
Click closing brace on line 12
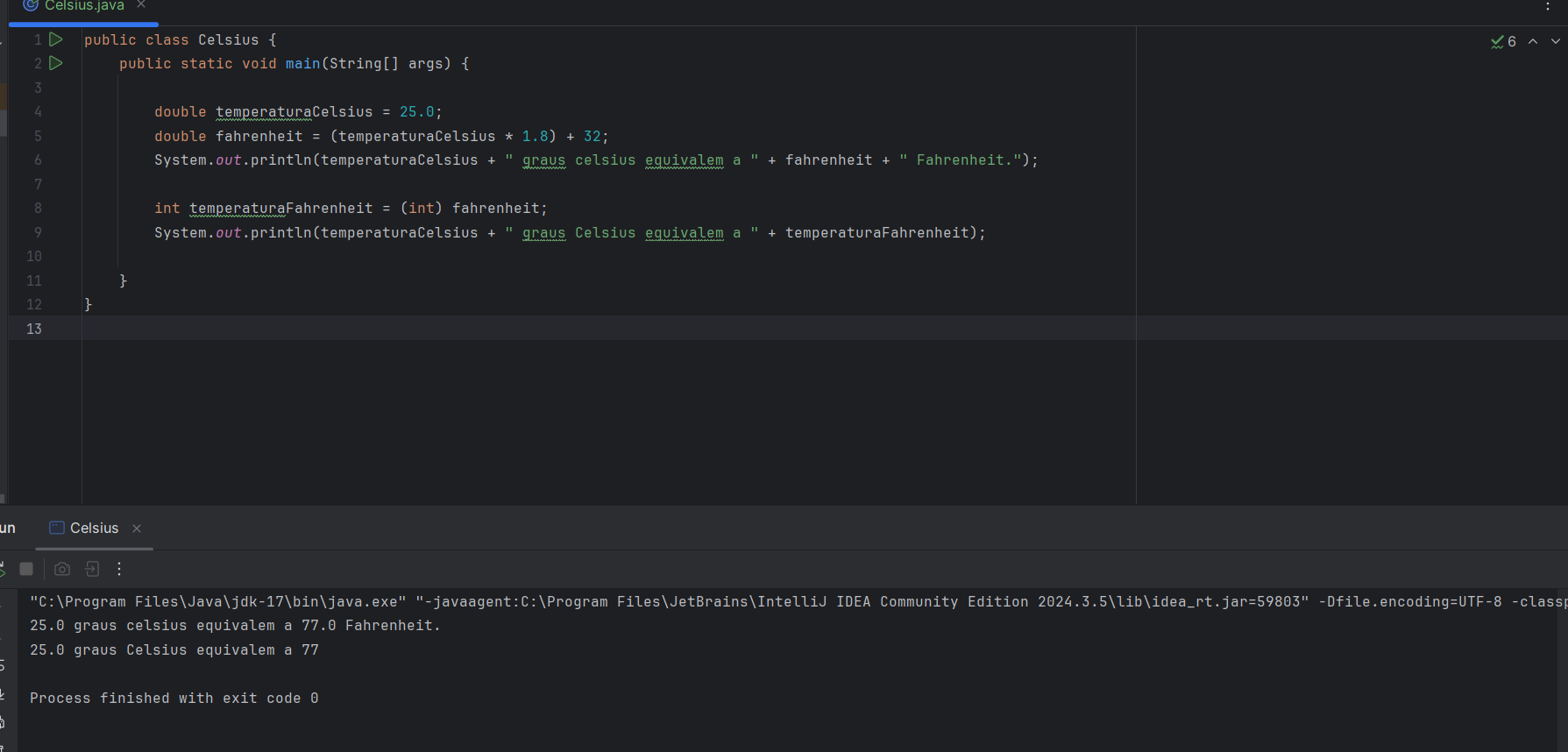pos(88,305)
